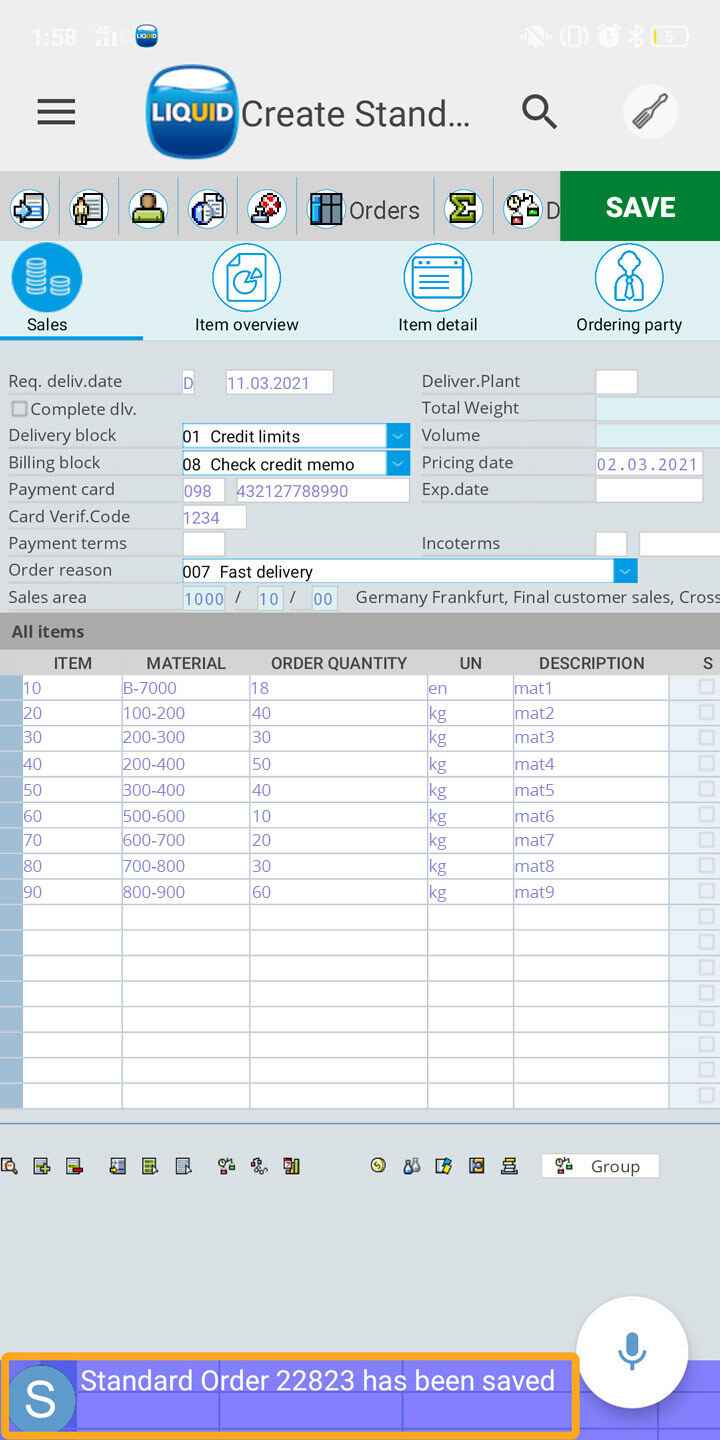Enable the Complete dlv. checkbox
This screenshot has width=720, height=1440.
click(19, 409)
